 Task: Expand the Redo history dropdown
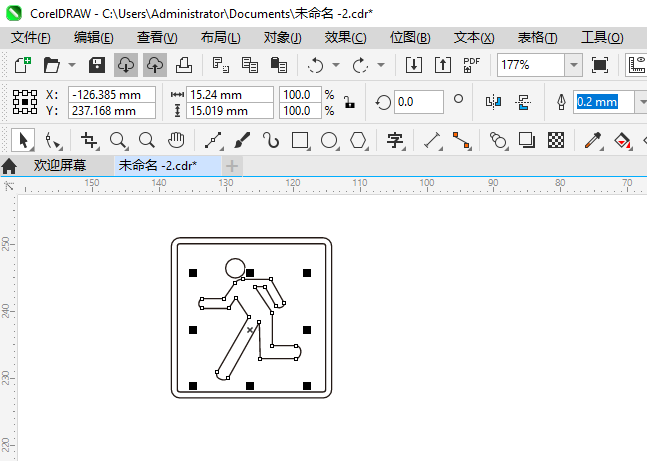pos(381,65)
